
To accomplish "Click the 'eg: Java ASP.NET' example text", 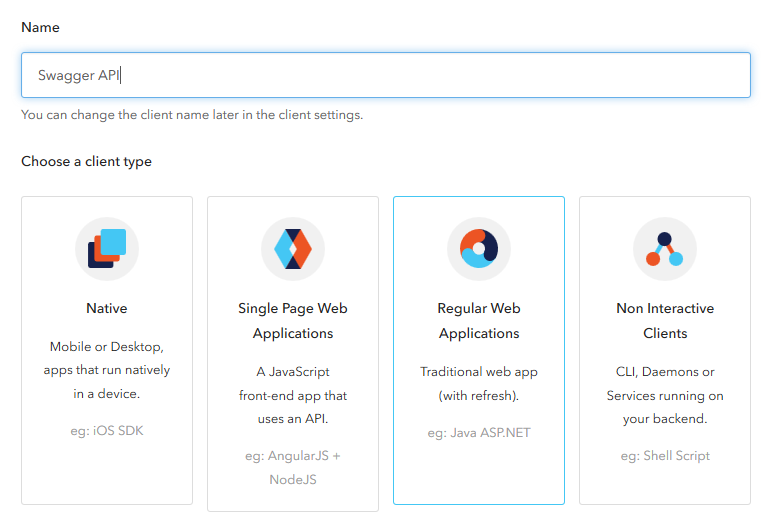I will (479, 433).
